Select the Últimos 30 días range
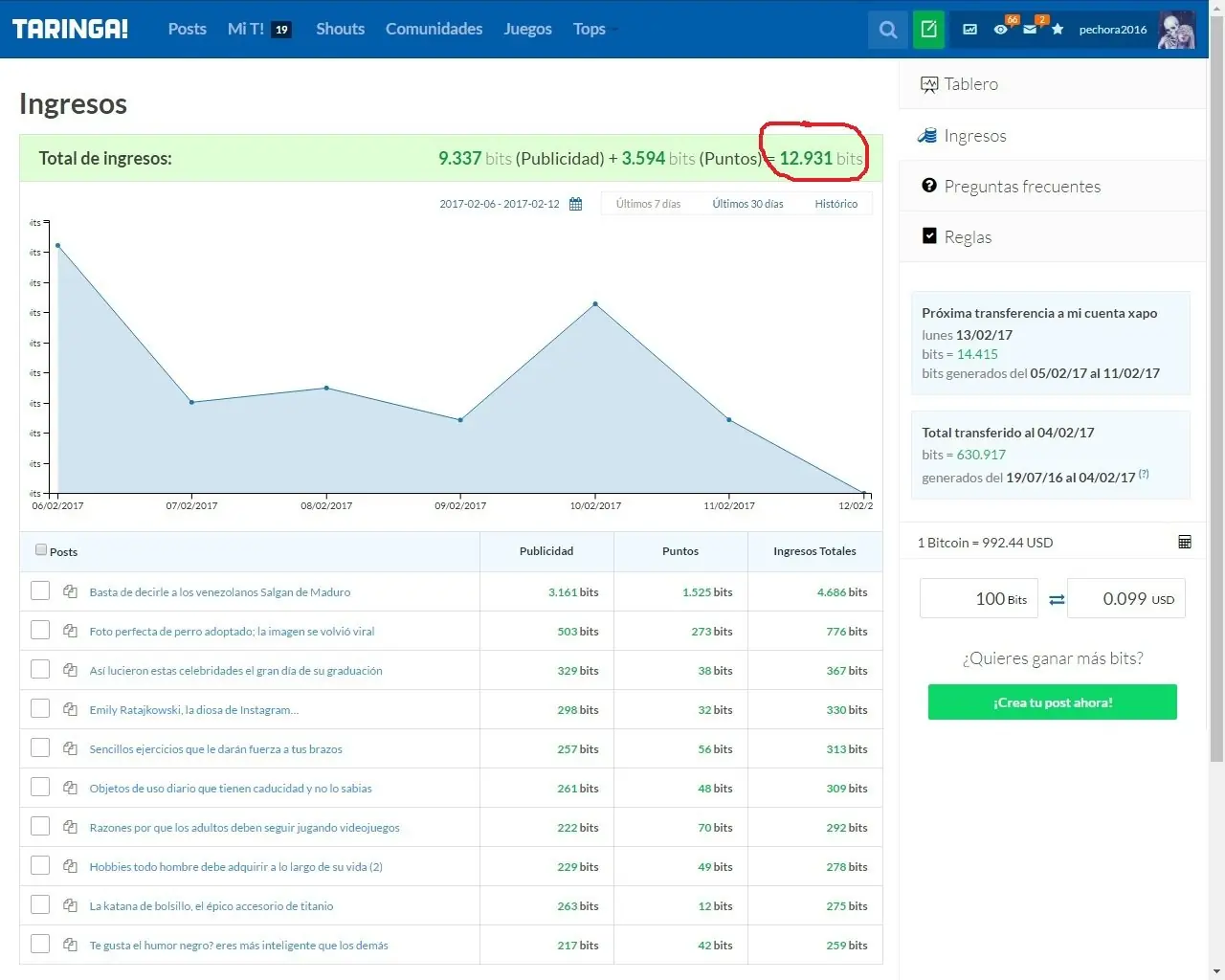The image size is (1225, 980). pos(747,204)
